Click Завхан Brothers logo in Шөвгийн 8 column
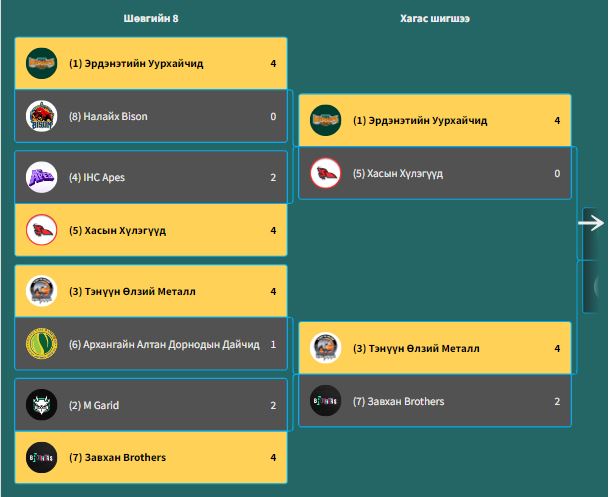 pyautogui.click(x=41, y=457)
